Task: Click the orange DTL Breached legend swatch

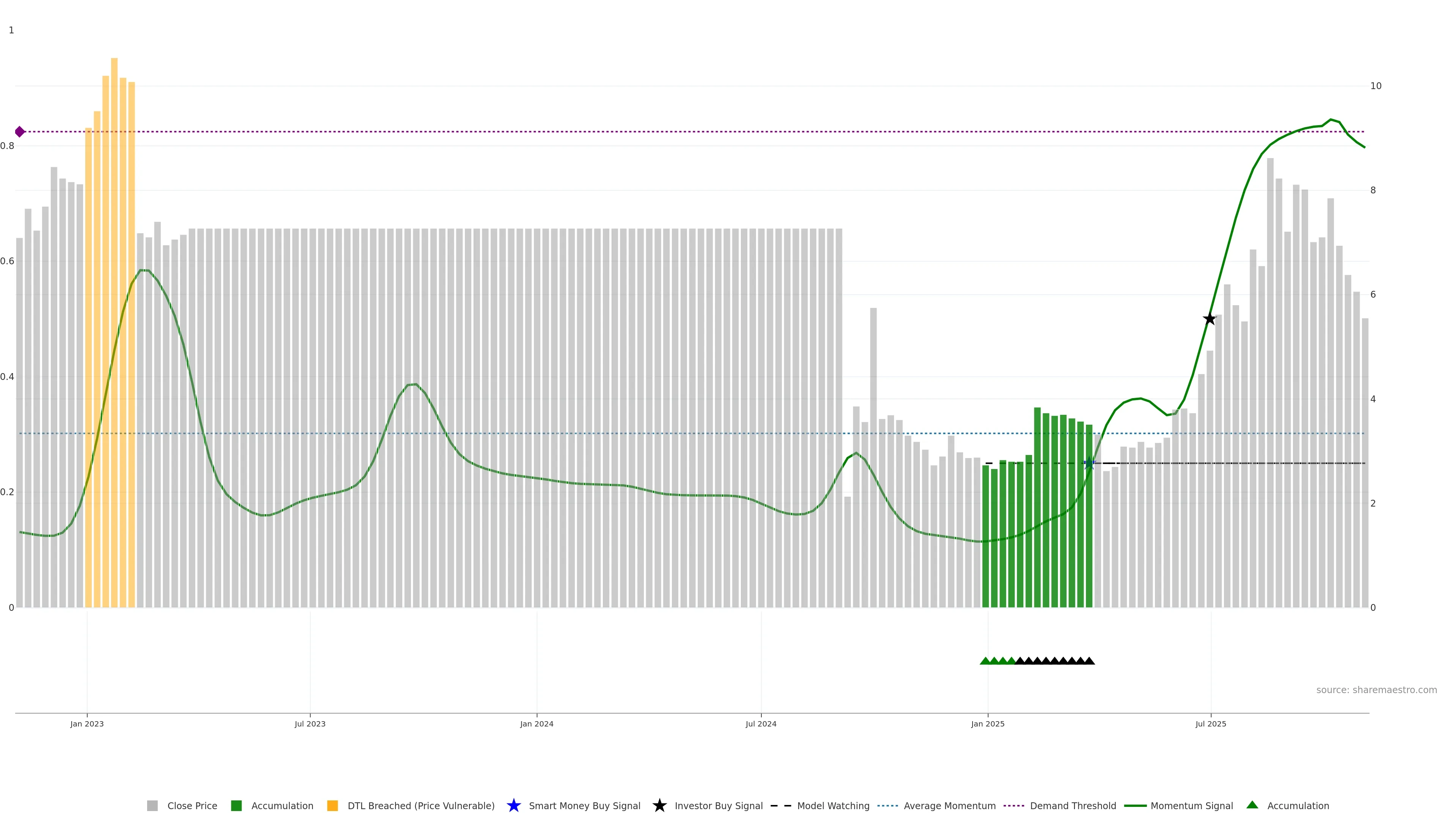Action: click(x=333, y=805)
